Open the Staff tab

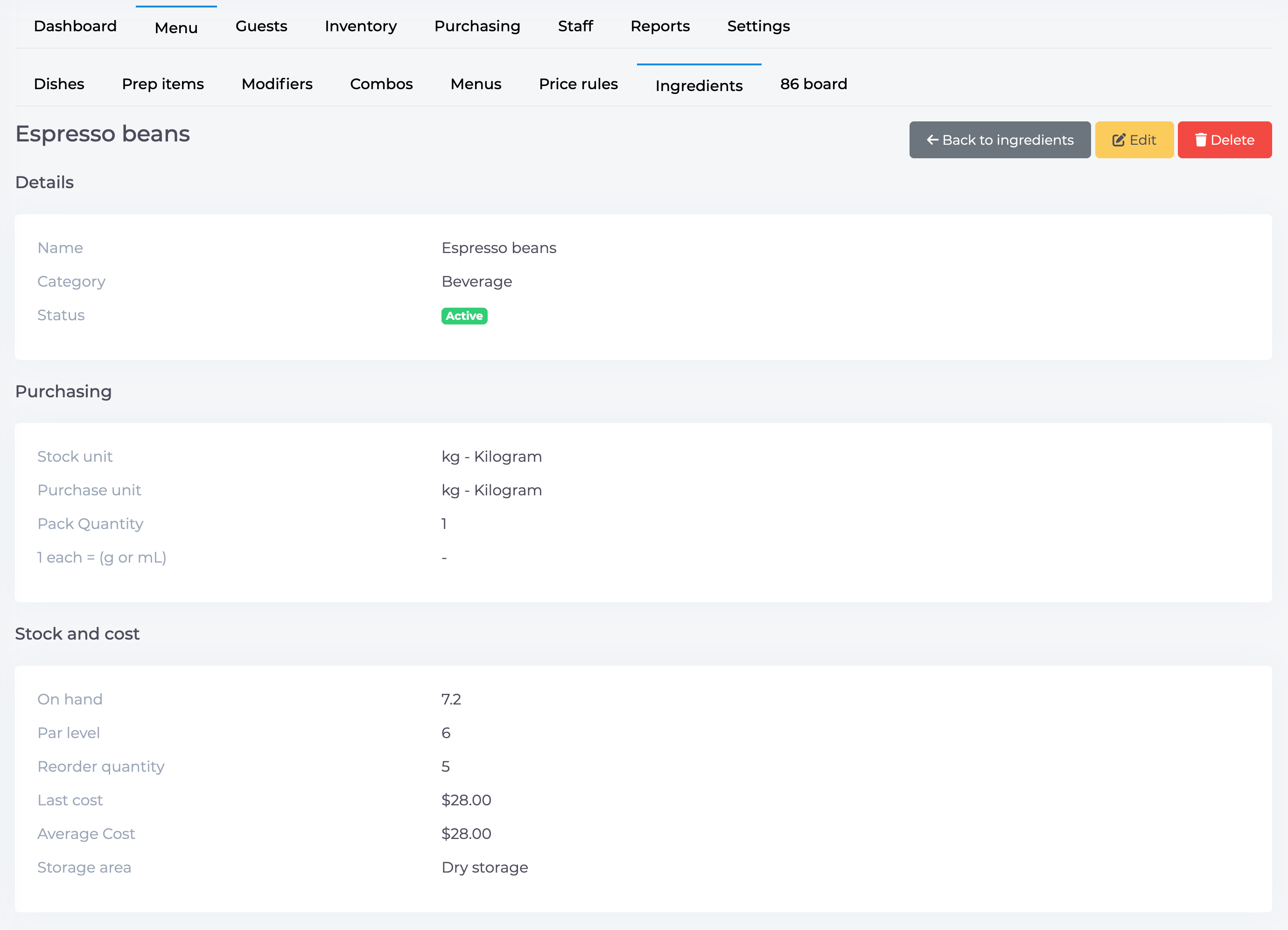(575, 26)
